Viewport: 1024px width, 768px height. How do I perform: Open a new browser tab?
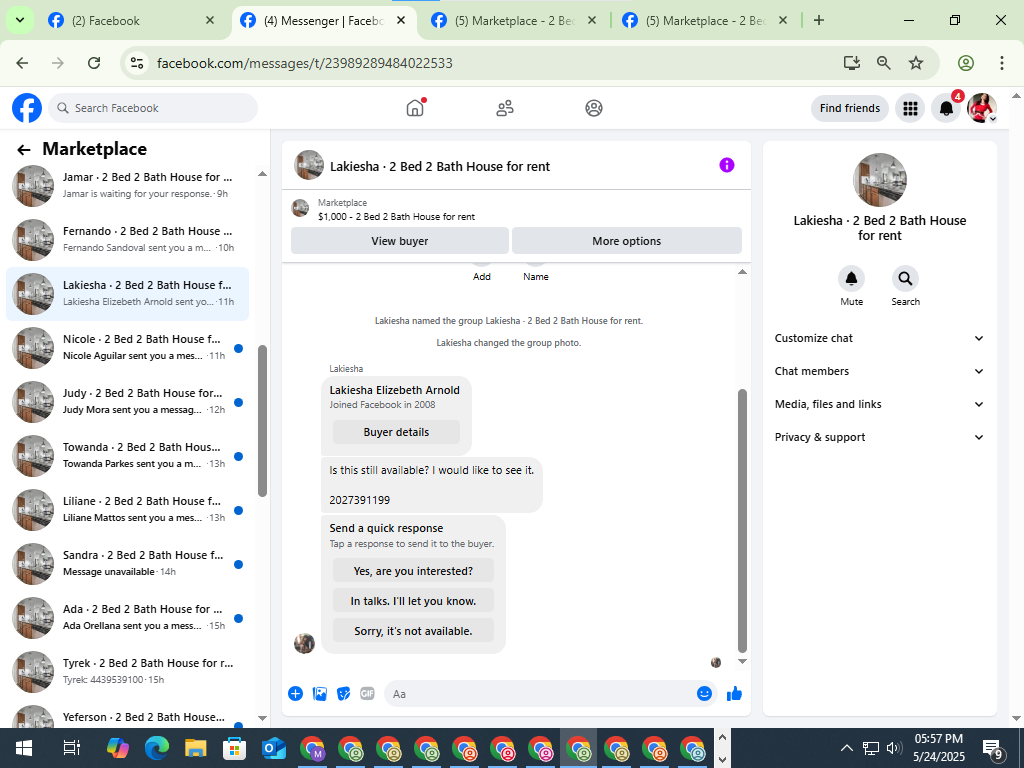(819, 20)
